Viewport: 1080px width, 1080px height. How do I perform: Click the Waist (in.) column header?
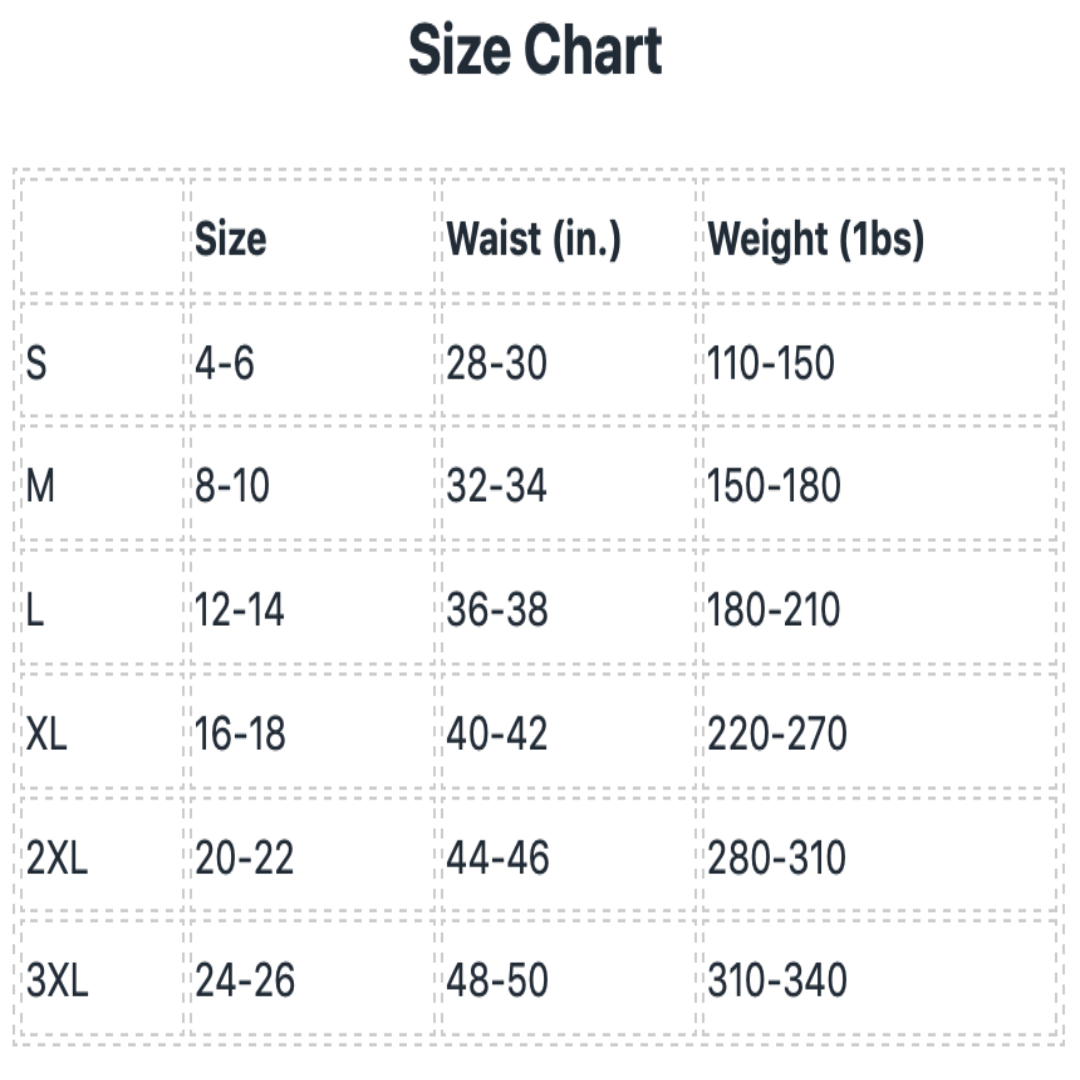pos(533,239)
